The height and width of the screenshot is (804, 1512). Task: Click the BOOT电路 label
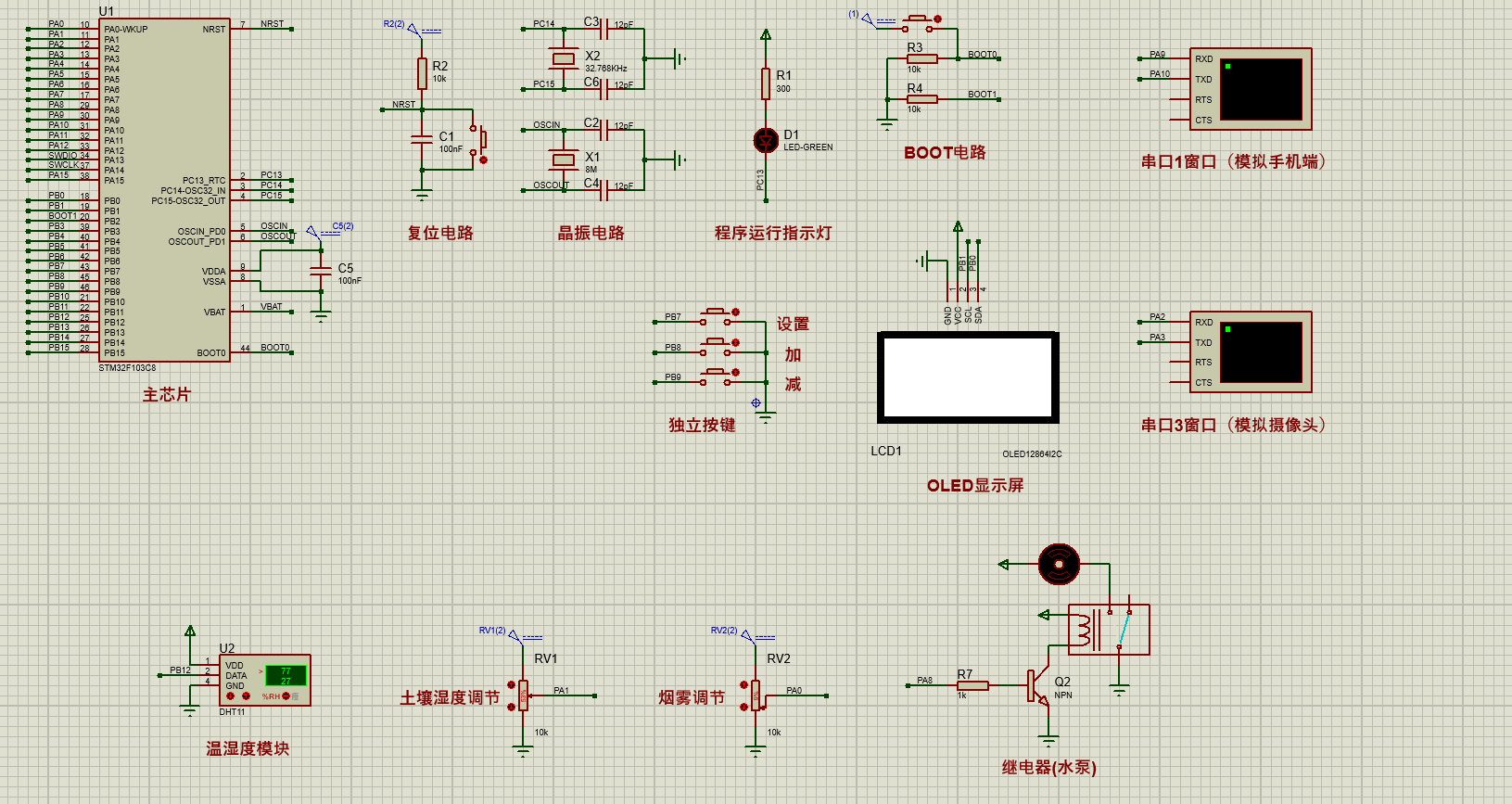945,152
